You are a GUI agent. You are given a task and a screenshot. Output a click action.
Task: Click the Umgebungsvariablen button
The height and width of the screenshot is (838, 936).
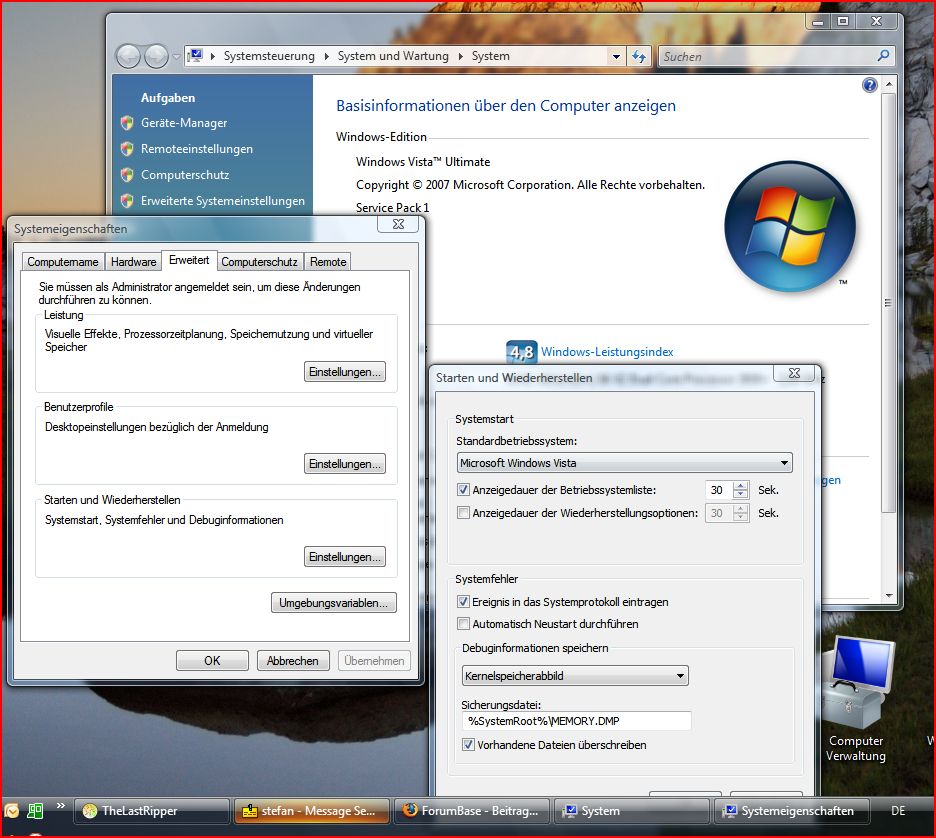(x=334, y=603)
